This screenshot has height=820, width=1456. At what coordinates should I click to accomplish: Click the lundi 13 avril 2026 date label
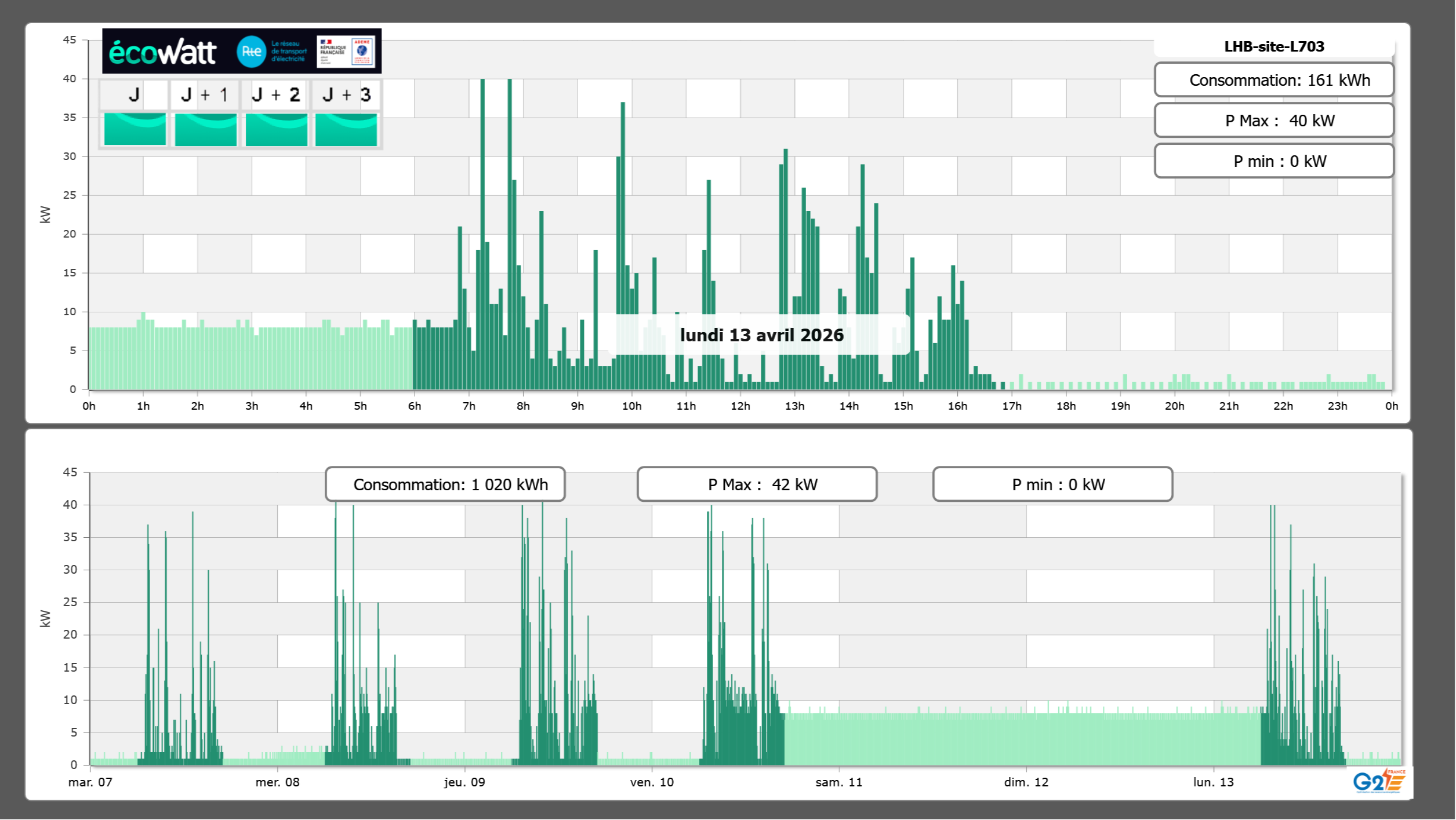coord(761,335)
